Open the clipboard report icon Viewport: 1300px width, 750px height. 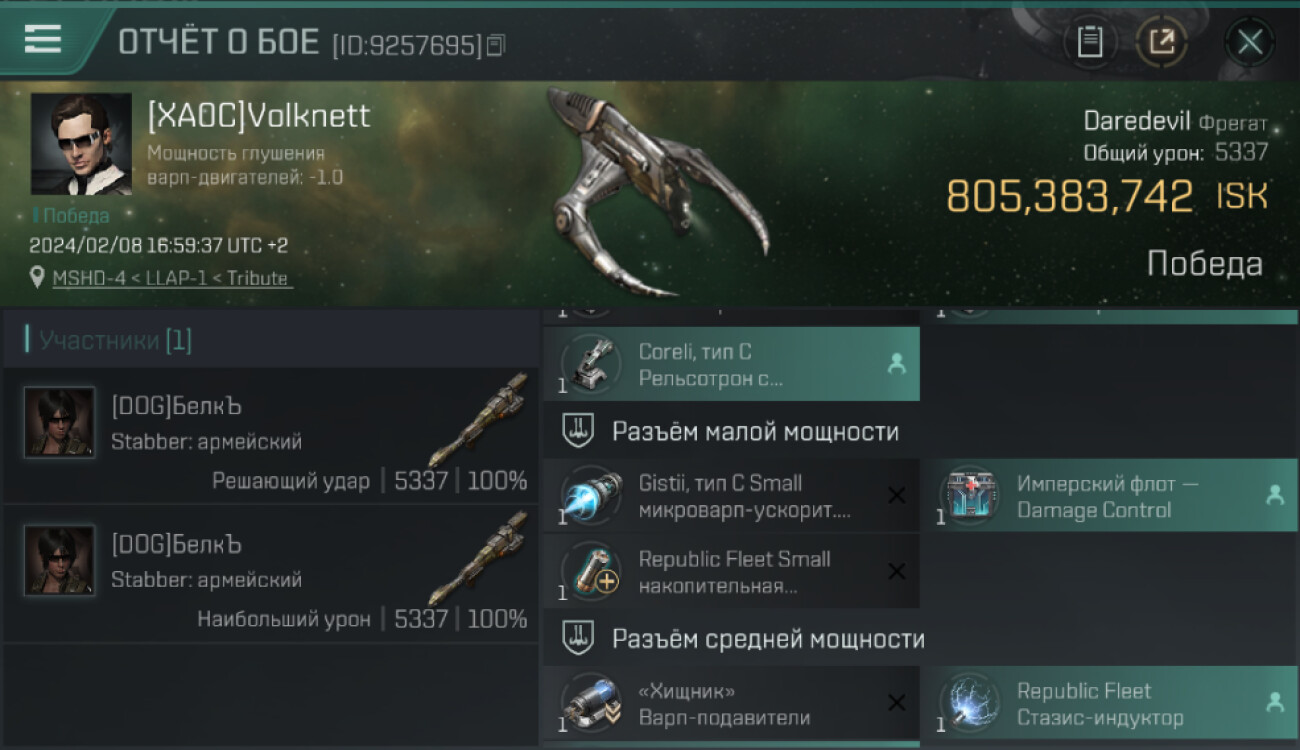(1090, 42)
